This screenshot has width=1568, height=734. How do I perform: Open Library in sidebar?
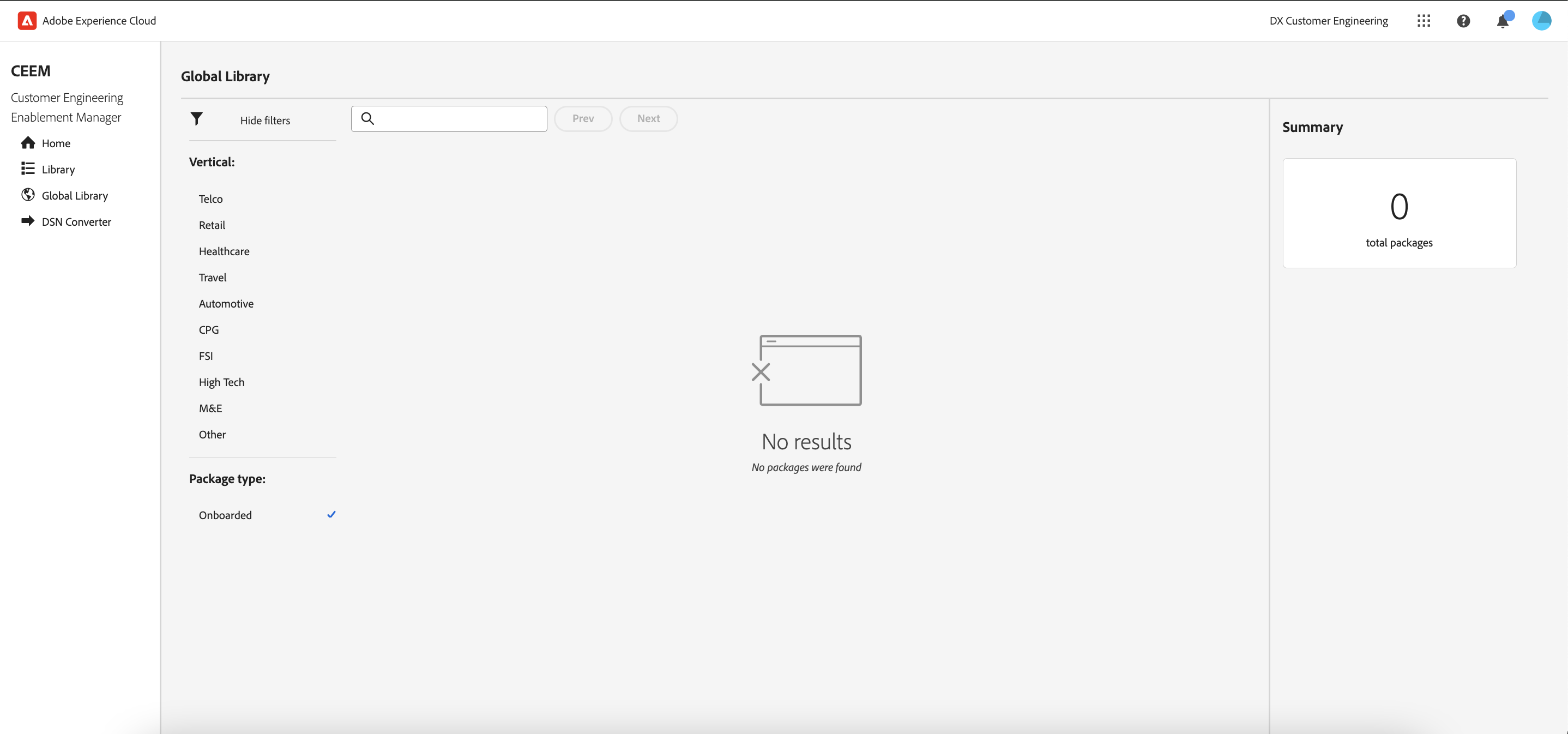58,170
